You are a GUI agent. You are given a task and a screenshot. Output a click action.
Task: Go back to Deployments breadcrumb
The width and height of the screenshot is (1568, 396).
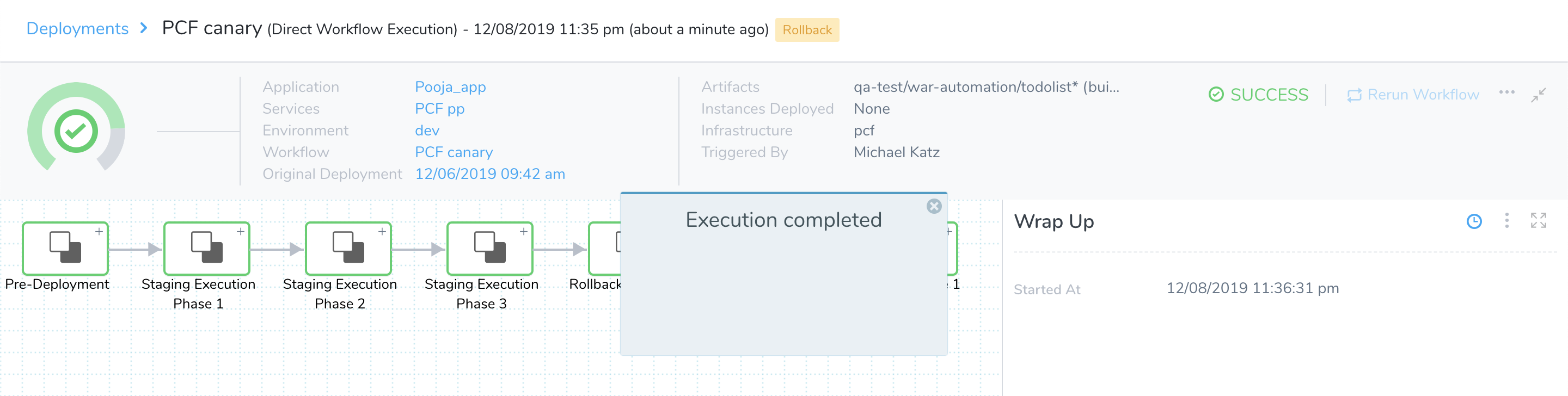pyautogui.click(x=77, y=29)
